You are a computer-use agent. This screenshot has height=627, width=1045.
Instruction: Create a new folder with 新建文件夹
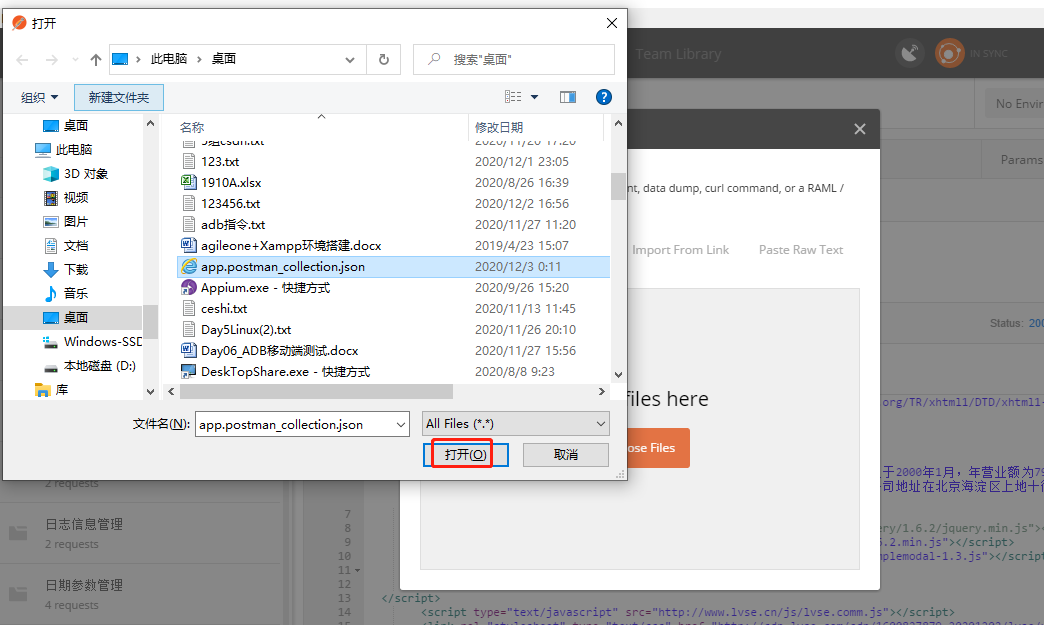point(119,97)
